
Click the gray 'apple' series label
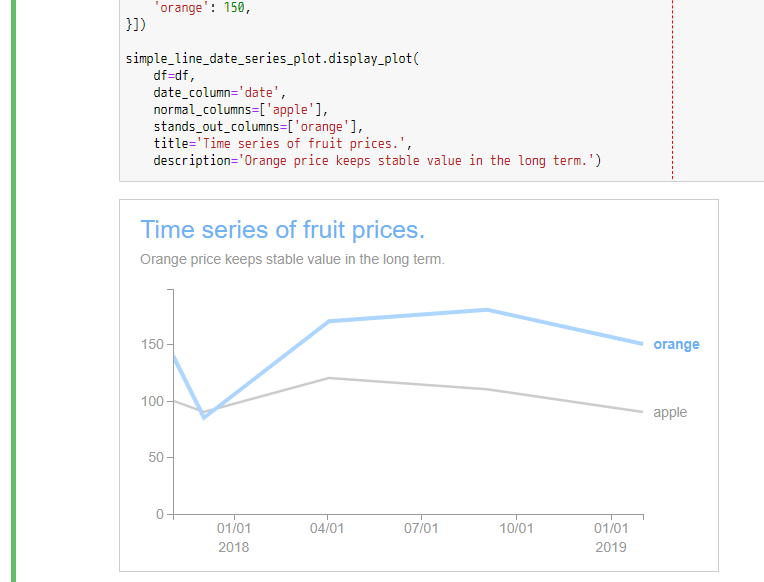pos(670,412)
